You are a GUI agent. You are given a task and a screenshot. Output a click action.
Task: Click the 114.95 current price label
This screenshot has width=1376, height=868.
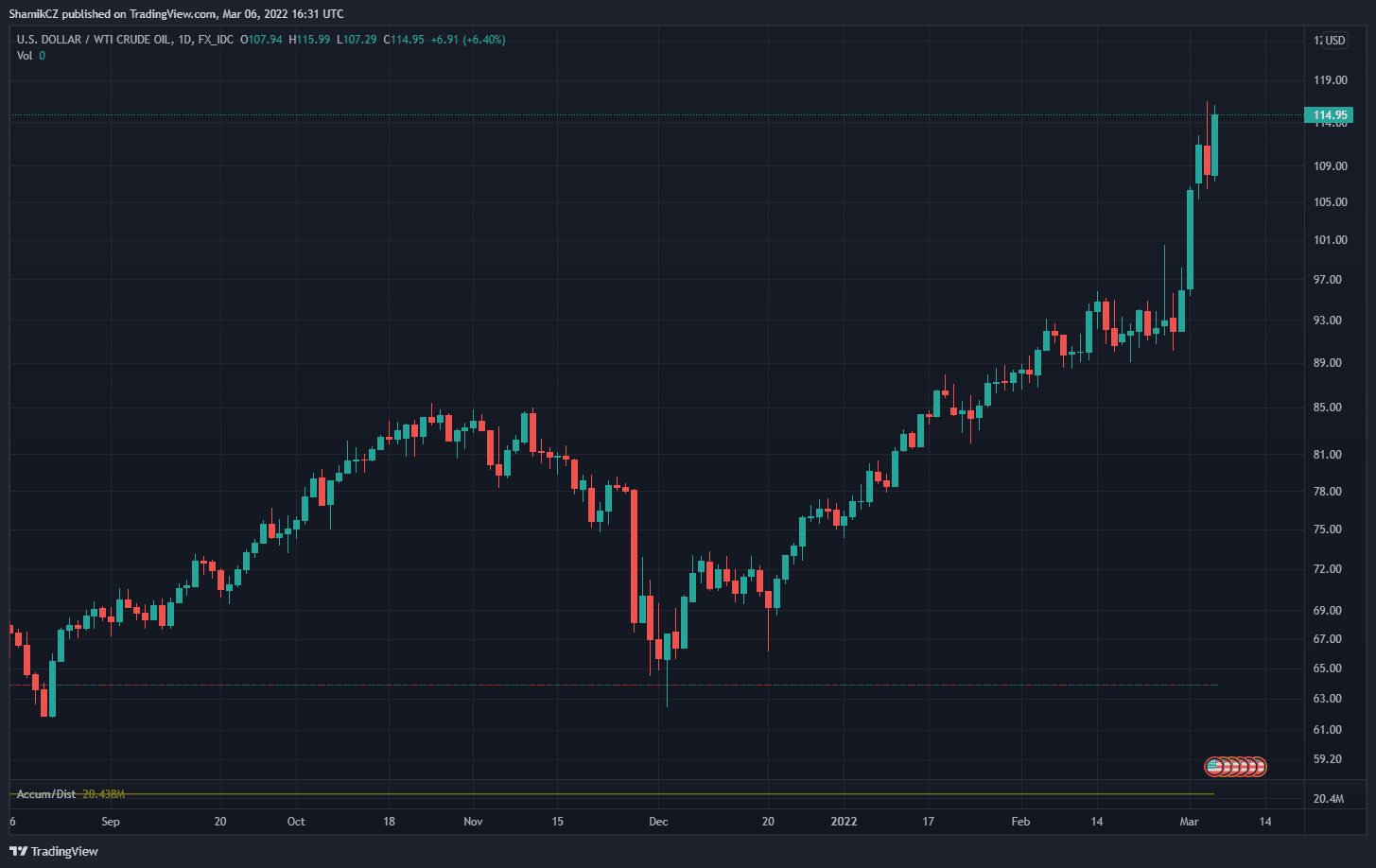(x=1331, y=115)
